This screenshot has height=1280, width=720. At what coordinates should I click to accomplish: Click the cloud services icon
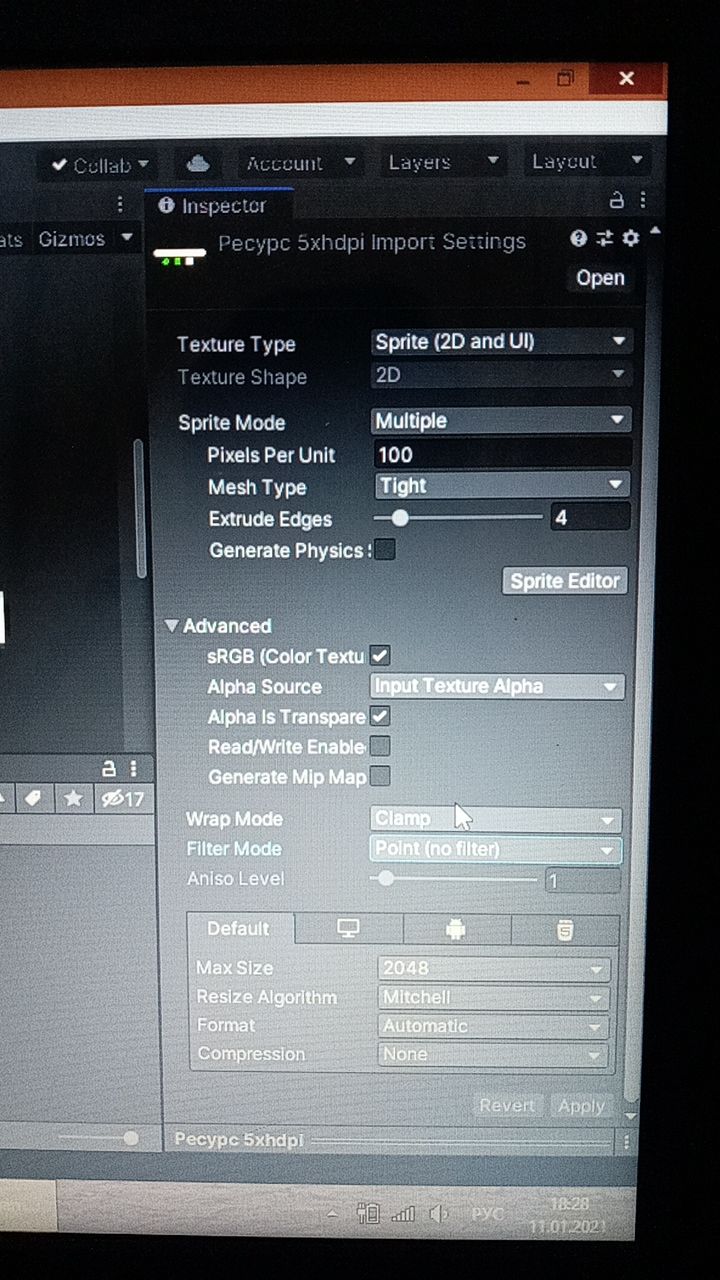point(197,163)
